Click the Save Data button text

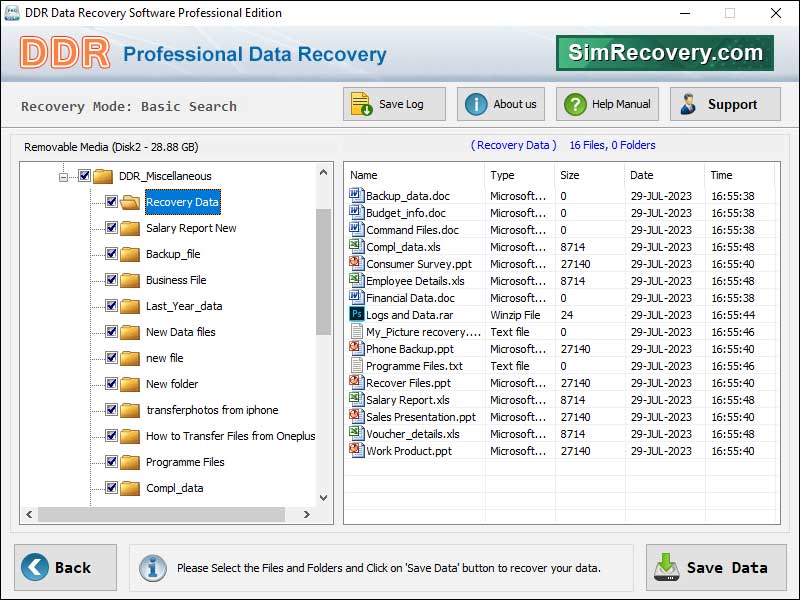click(x=727, y=568)
